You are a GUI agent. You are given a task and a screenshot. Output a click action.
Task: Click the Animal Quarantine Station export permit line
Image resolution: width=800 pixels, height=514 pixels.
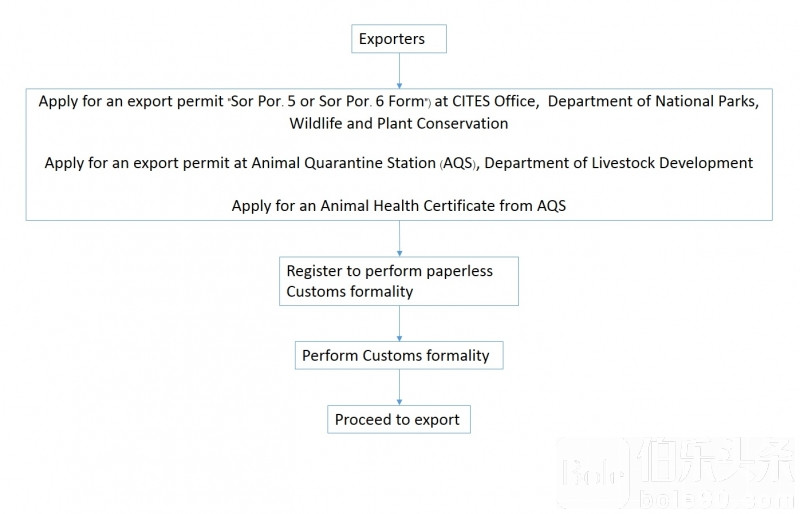coord(398,163)
